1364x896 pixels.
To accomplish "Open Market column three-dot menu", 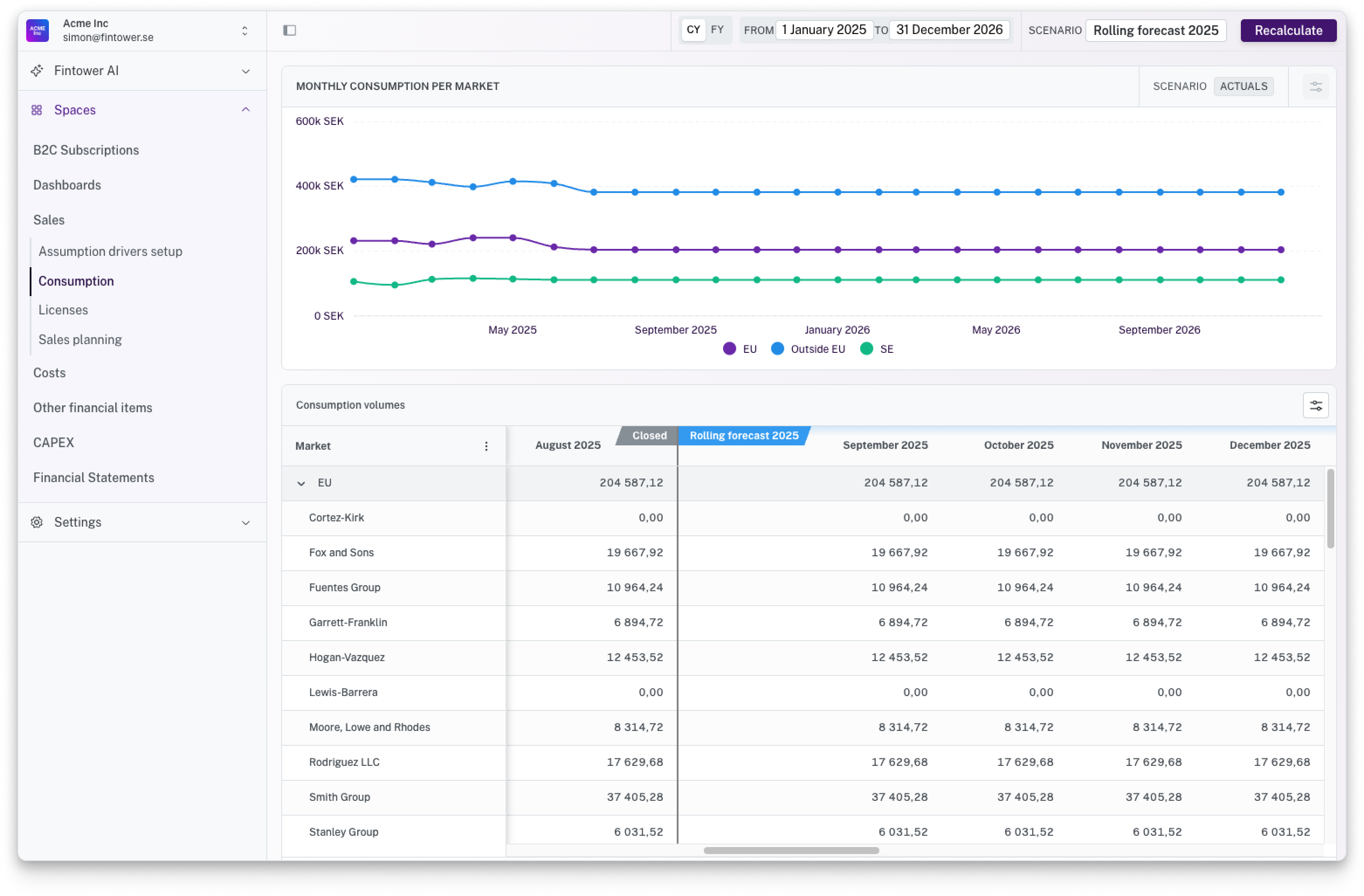I will point(486,446).
